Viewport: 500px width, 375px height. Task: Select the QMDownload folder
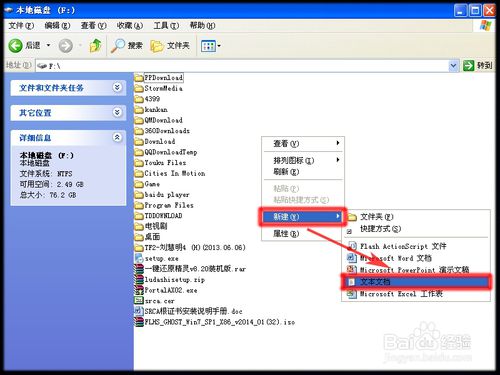tap(159, 120)
